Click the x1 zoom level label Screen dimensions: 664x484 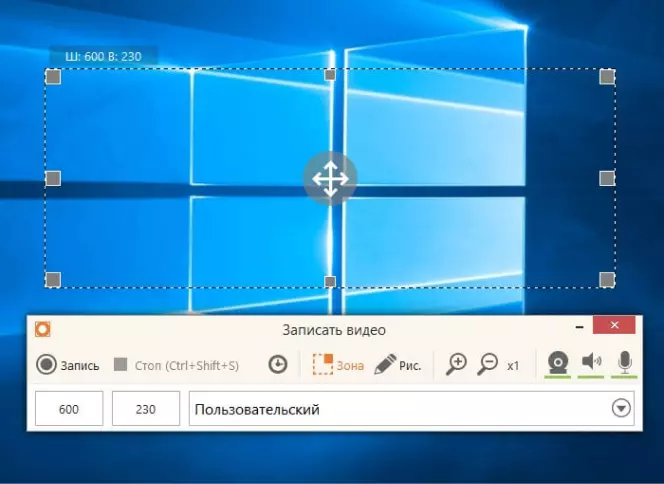point(513,366)
